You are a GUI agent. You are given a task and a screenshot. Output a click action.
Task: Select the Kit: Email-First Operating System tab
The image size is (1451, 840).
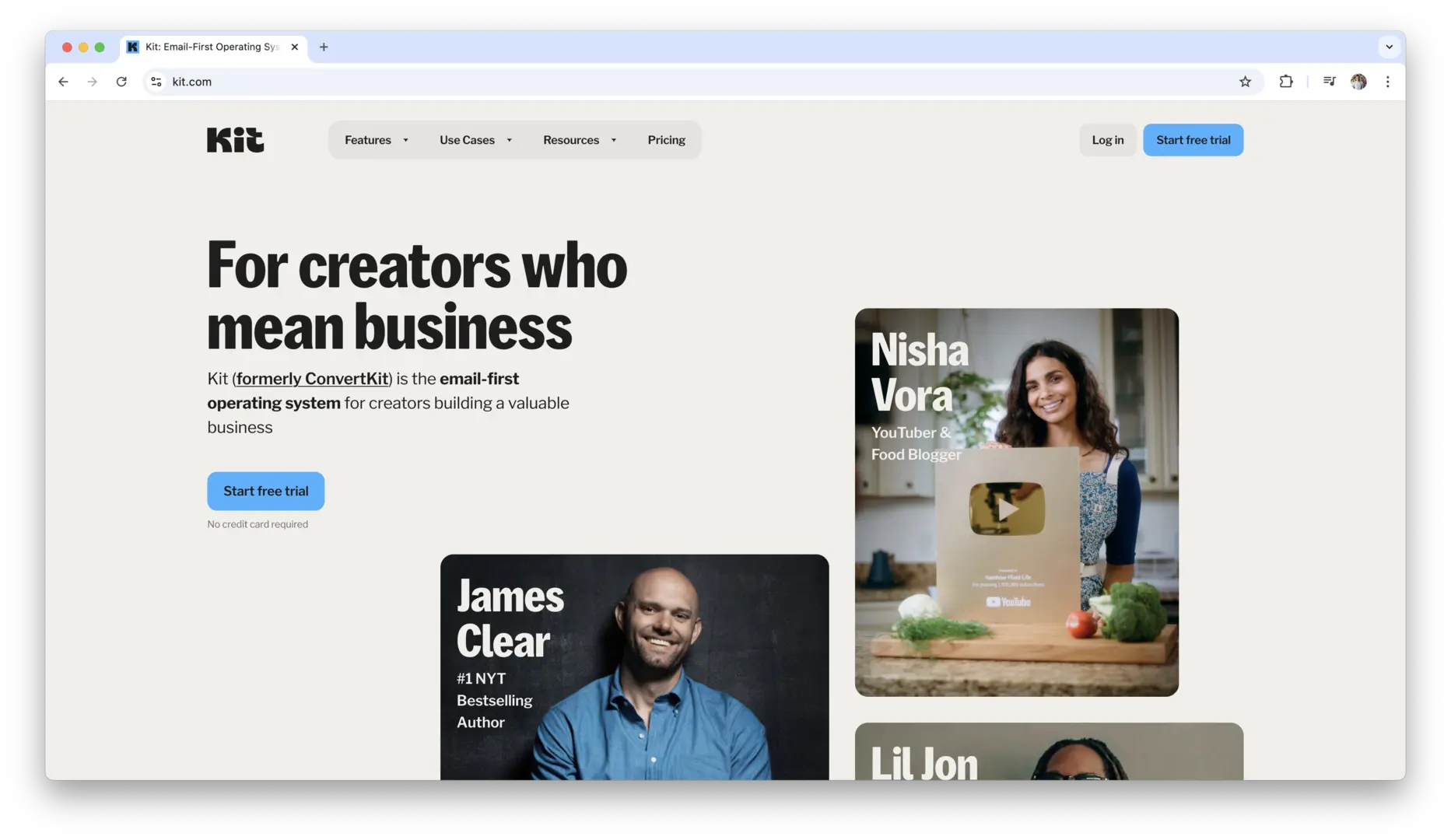[212, 47]
